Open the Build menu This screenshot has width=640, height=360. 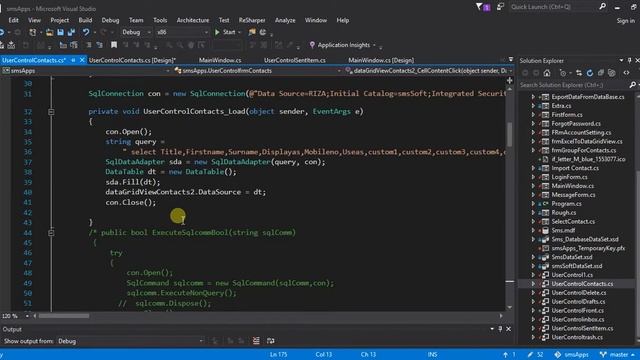85,20
